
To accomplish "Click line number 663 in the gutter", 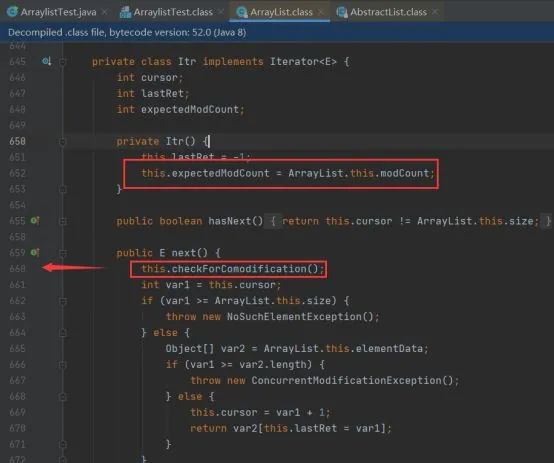I will (17, 317).
